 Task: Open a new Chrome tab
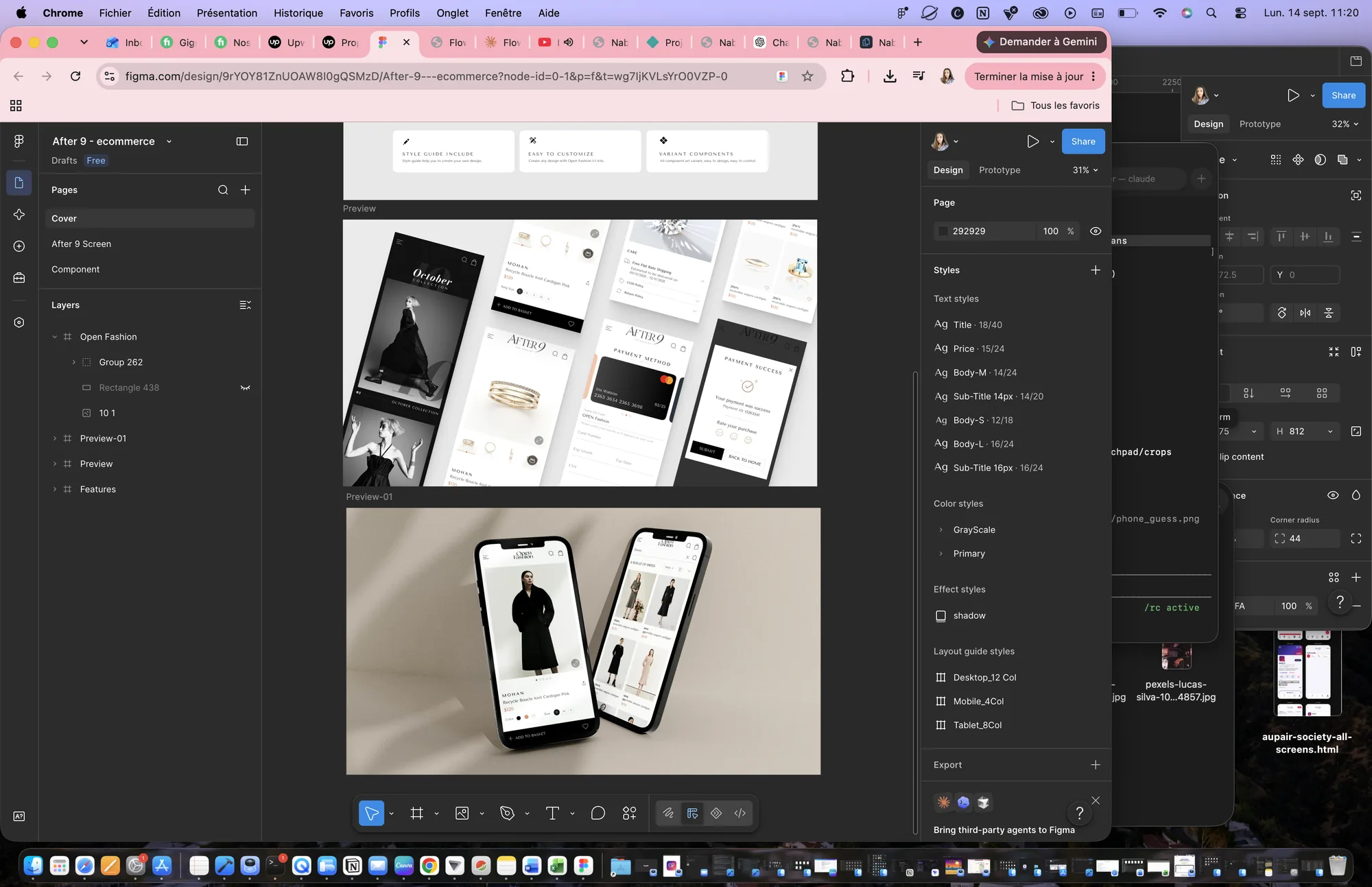tap(918, 42)
